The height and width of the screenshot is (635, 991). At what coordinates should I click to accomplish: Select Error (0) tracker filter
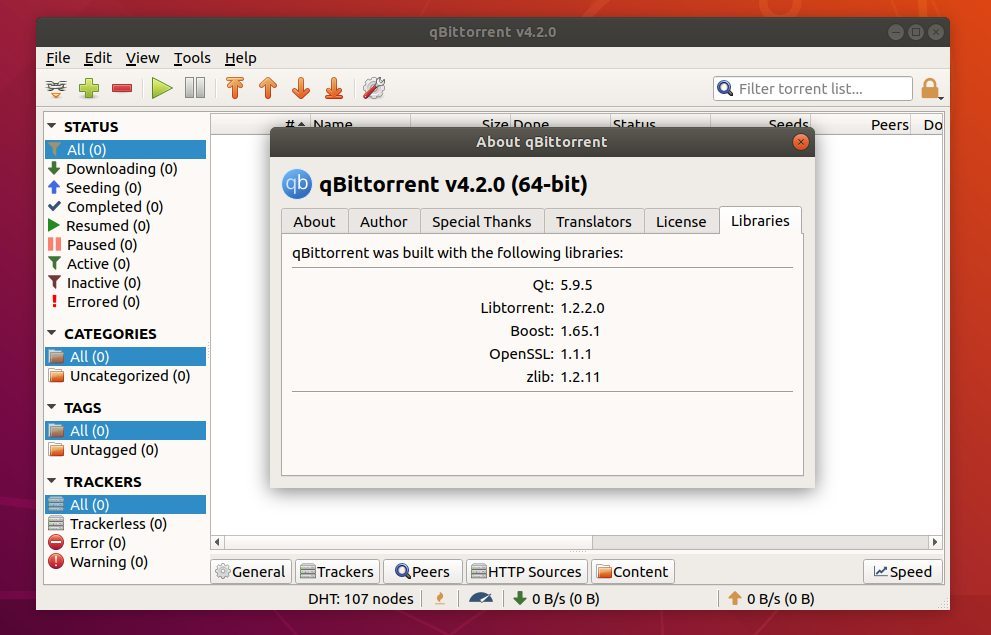[125, 543]
